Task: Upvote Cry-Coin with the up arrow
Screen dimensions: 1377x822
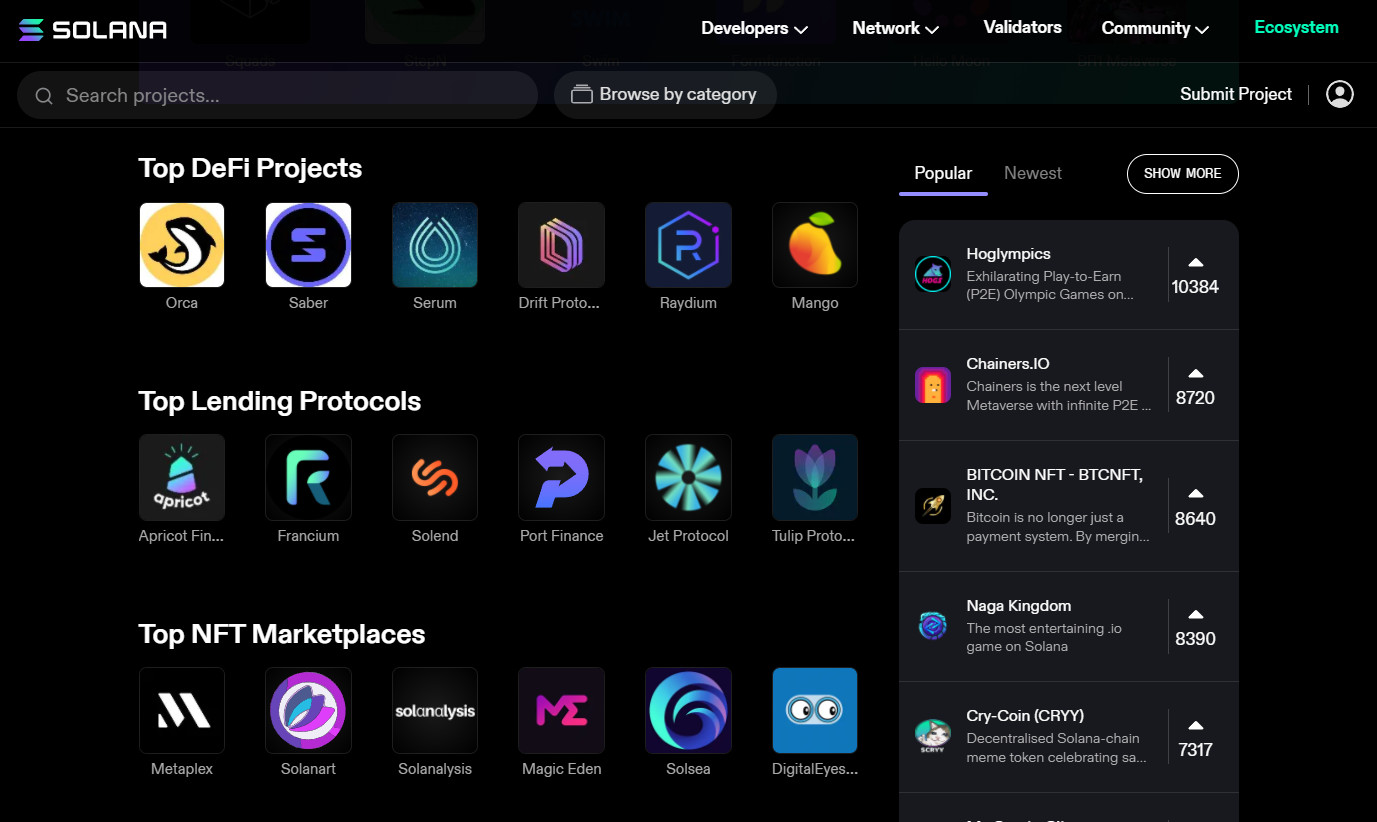Action: tap(1195, 725)
